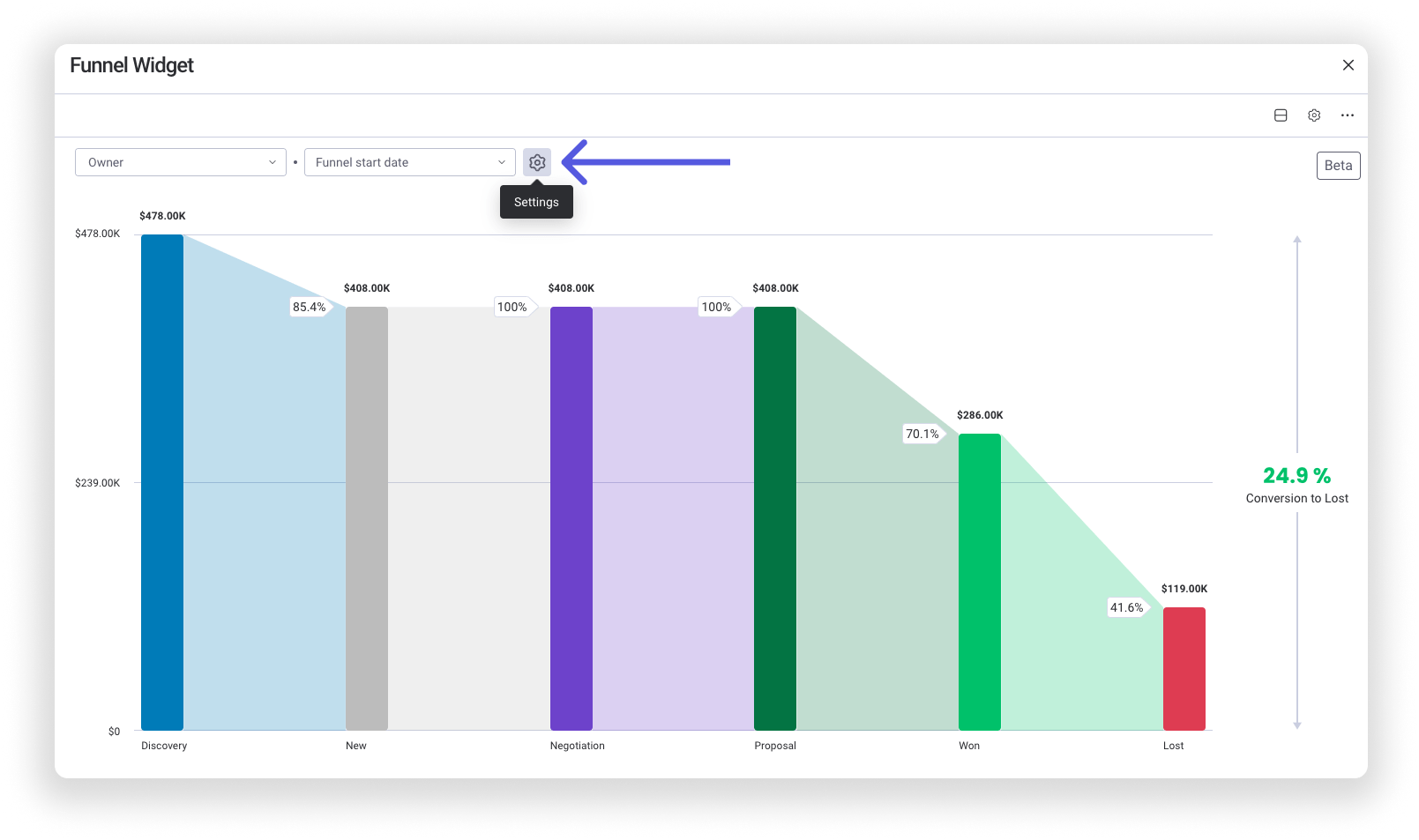The width and height of the screenshot is (1419, 840).
Task: Open the Funnel start date dropdown
Action: click(408, 162)
